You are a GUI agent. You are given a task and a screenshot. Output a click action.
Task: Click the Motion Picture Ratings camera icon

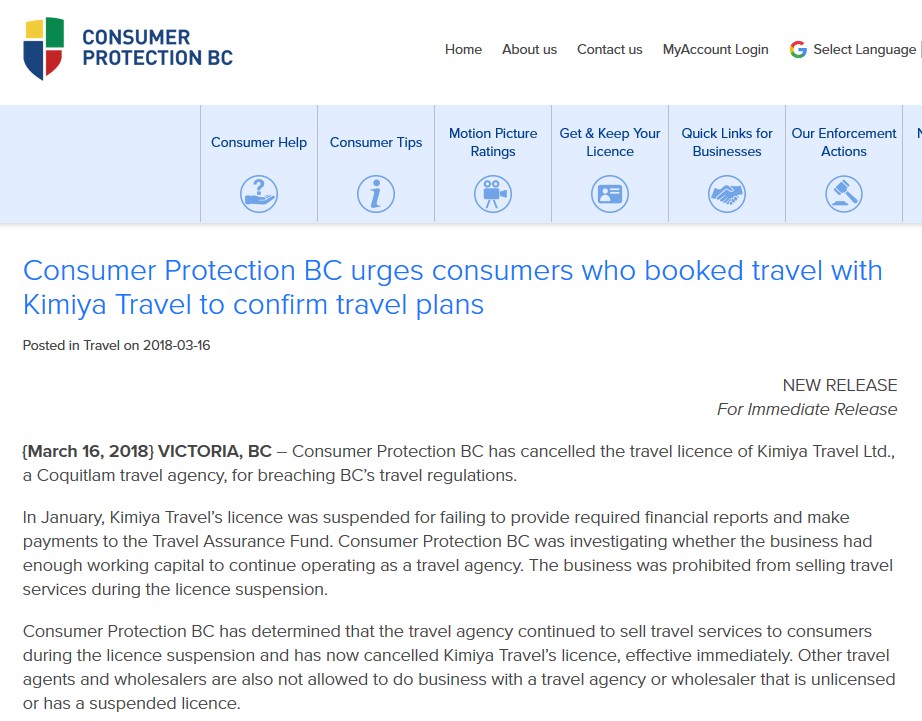[493, 193]
